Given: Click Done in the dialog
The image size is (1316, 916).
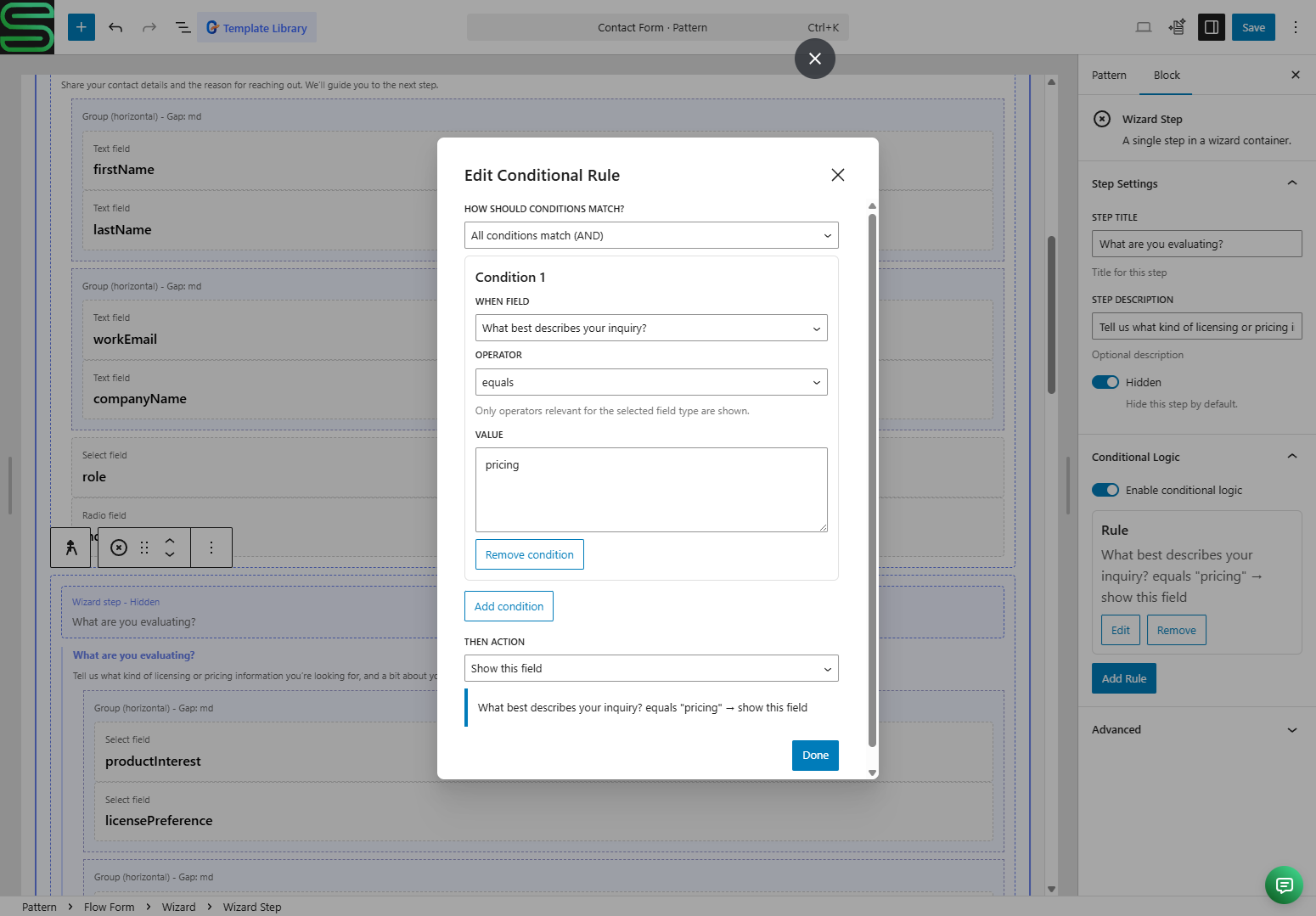Looking at the screenshot, I should [815, 756].
